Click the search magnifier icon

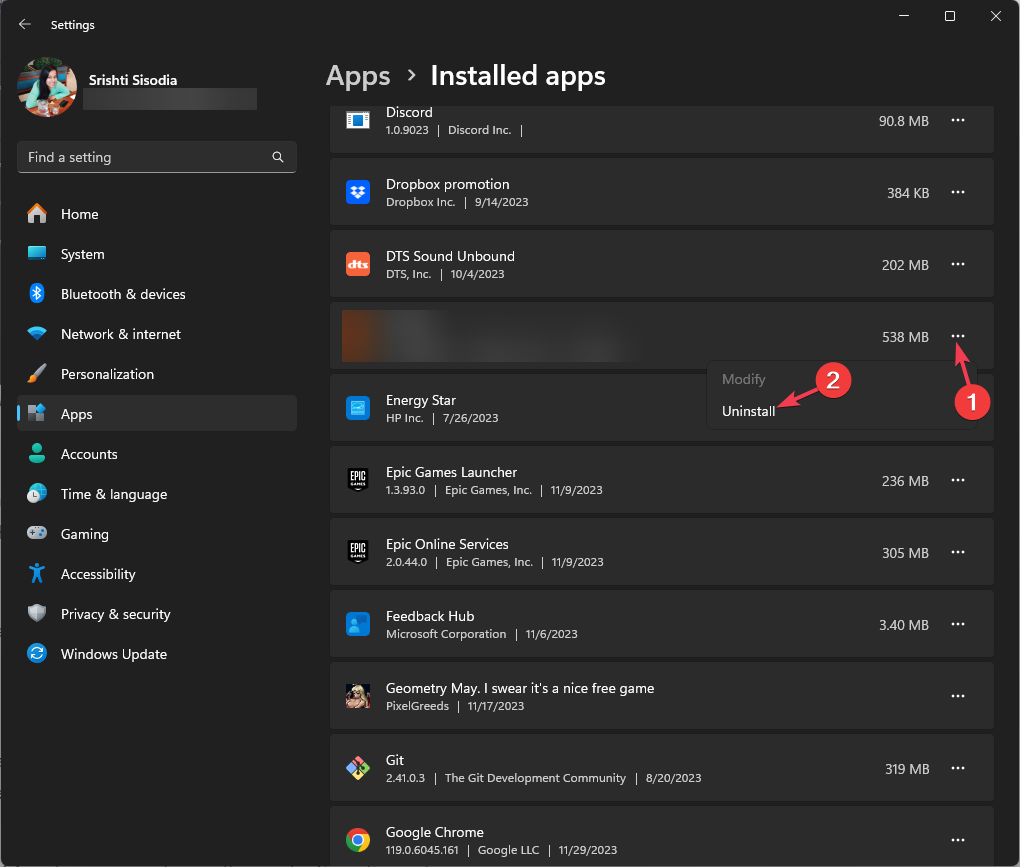278,157
